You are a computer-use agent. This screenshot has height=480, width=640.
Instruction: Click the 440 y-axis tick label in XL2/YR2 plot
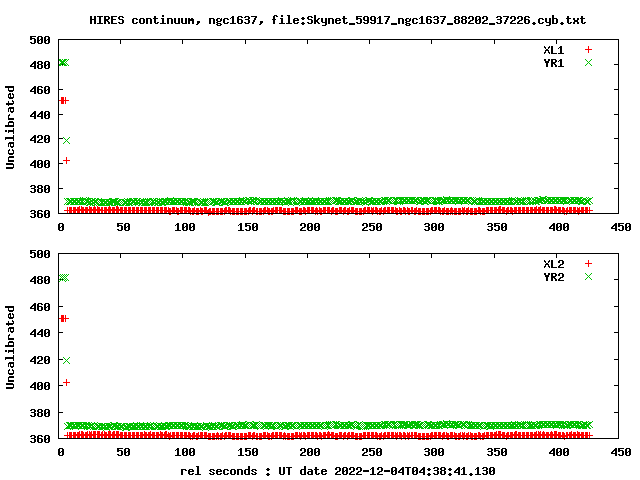point(40,333)
